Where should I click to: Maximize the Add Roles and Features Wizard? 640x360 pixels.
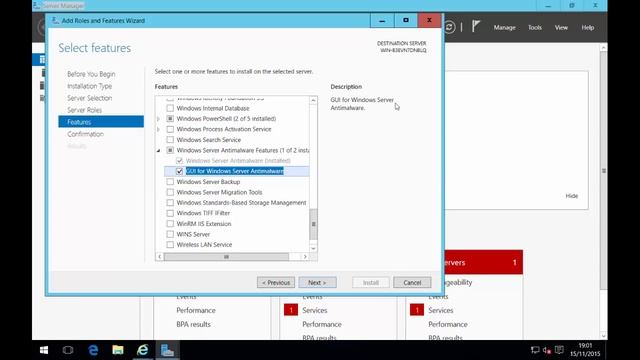(x=406, y=20)
